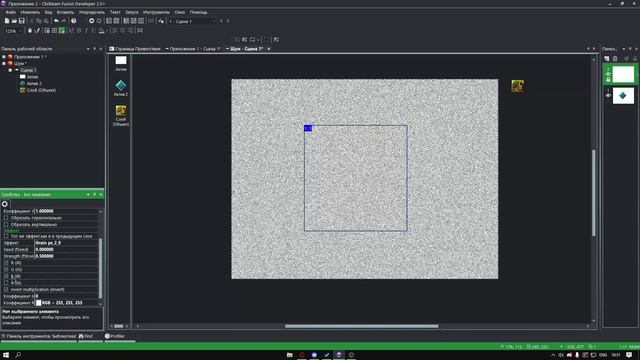Click the Undo arrow icon
The height and width of the screenshot is (360, 640).
click(56, 21)
